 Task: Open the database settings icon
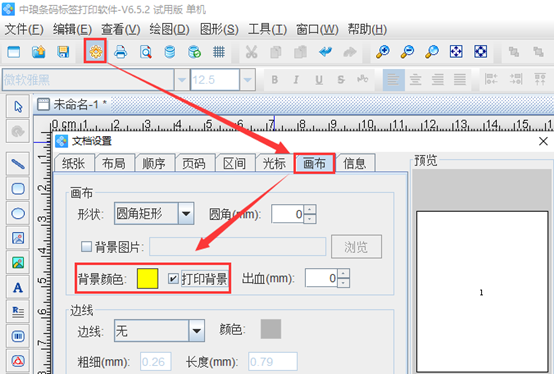point(170,52)
